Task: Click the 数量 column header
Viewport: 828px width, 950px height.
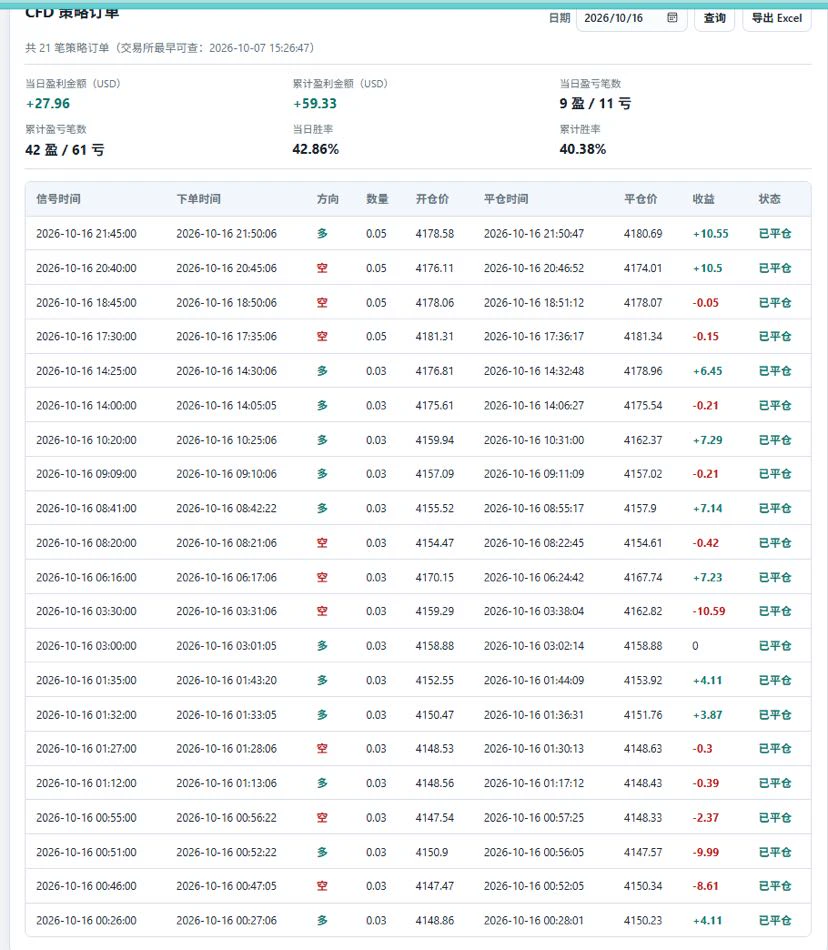Action: [377, 199]
